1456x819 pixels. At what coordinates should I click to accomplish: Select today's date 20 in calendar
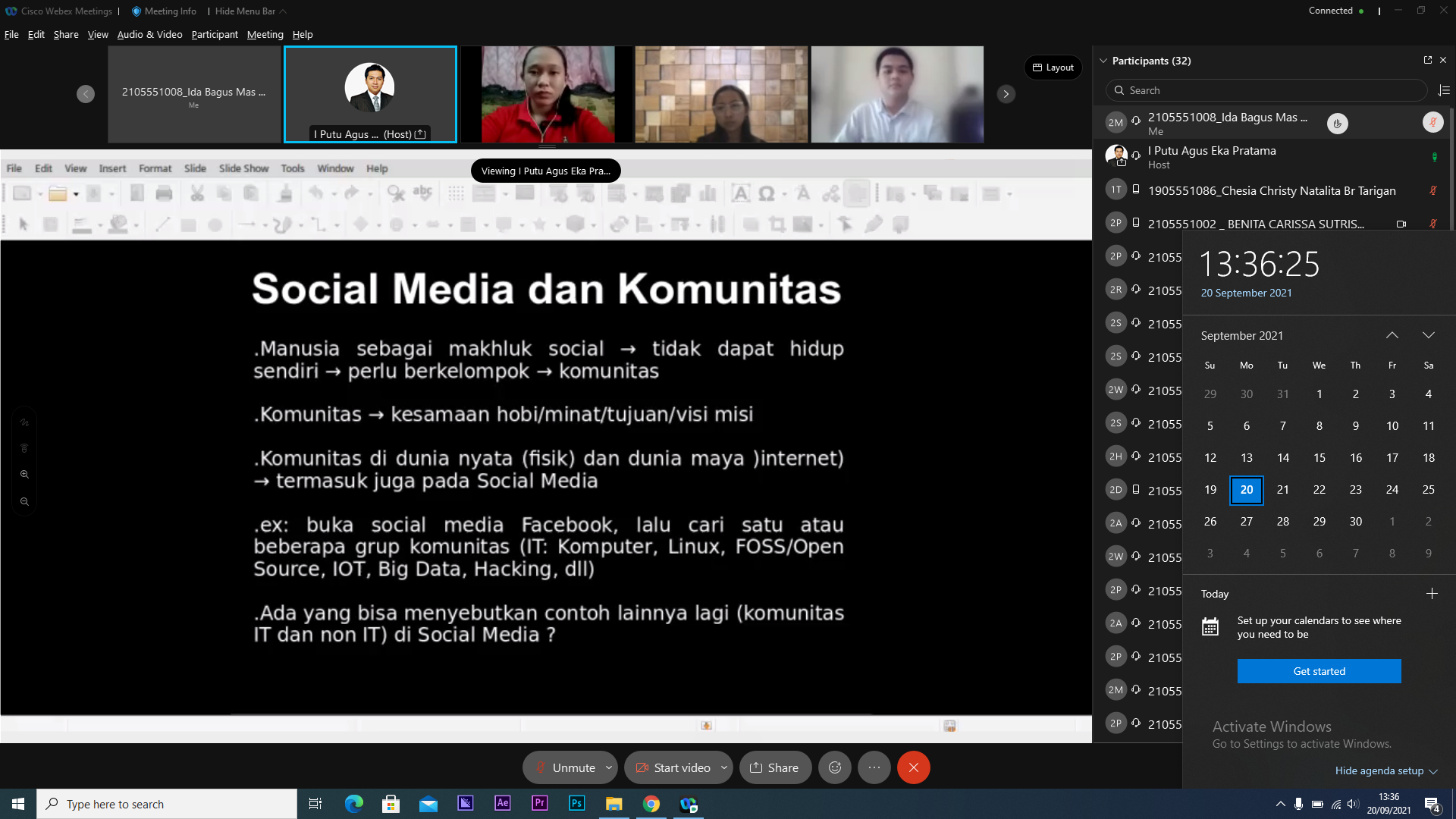pyautogui.click(x=1247, y=490)
